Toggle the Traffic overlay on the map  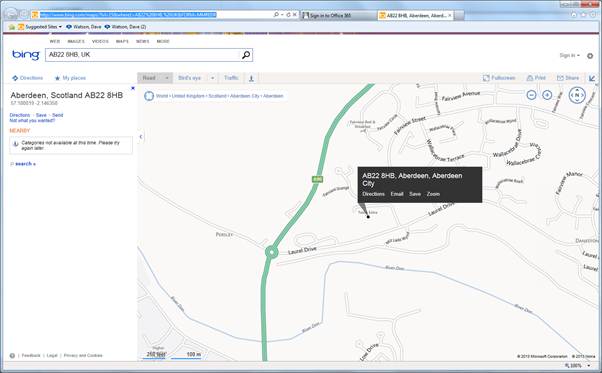(231, 78)
